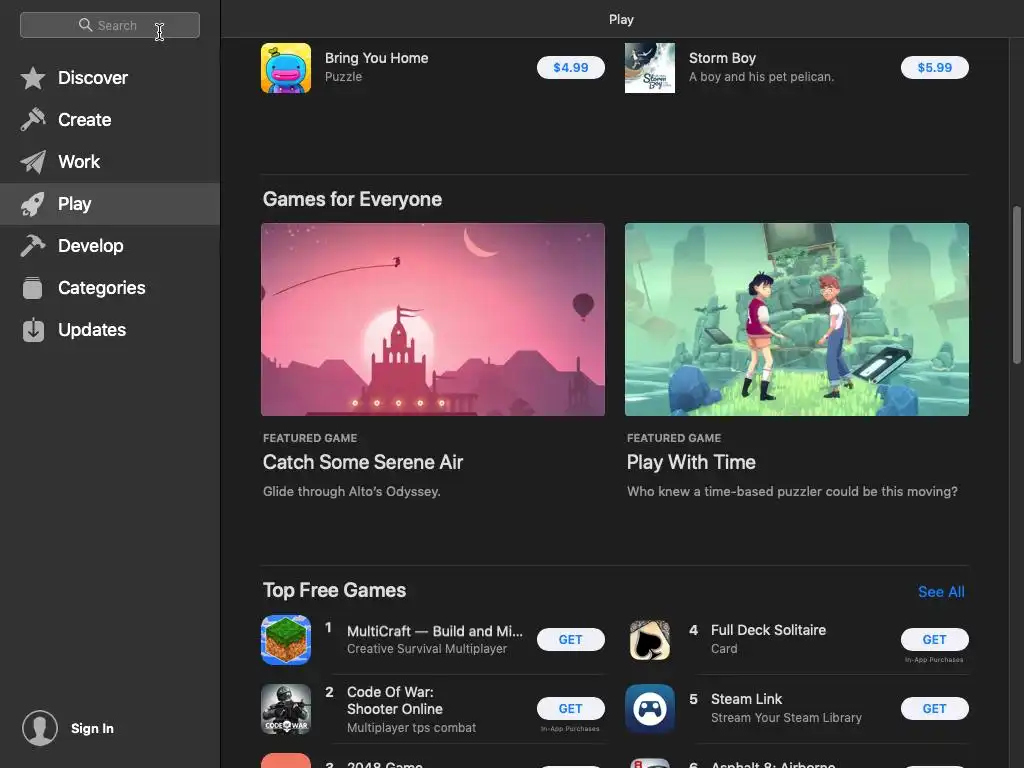Click the Catch Some Serene Air title
1024x768 pixels.
tap(363, 462)
